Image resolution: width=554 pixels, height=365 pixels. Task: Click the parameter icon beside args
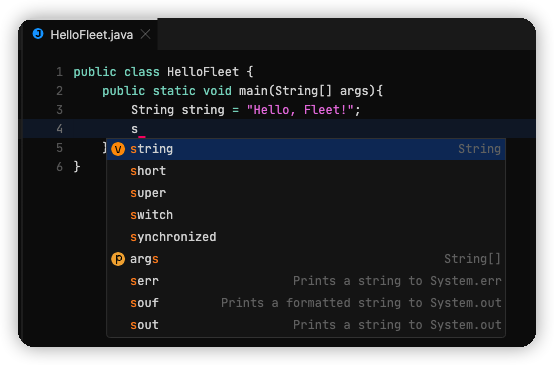tap(118, 259)
